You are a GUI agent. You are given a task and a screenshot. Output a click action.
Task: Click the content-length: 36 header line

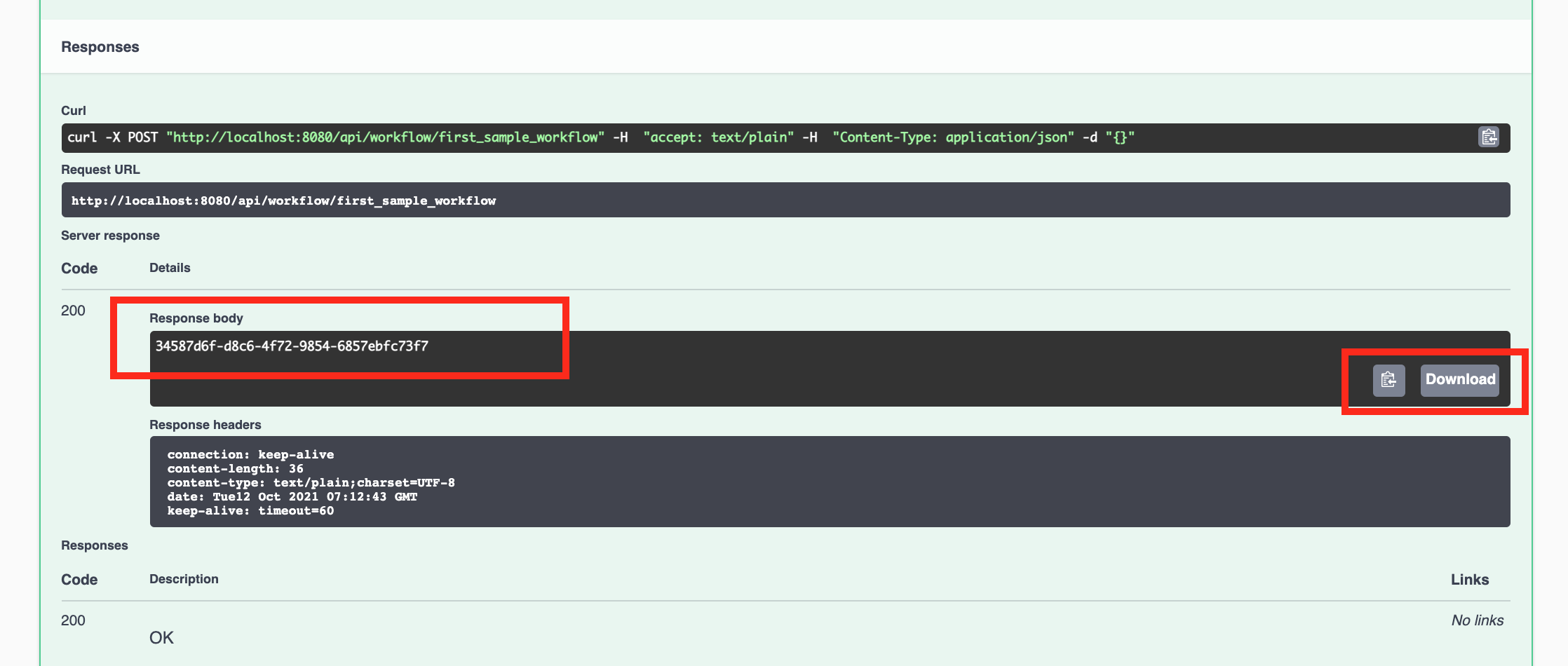235,469
